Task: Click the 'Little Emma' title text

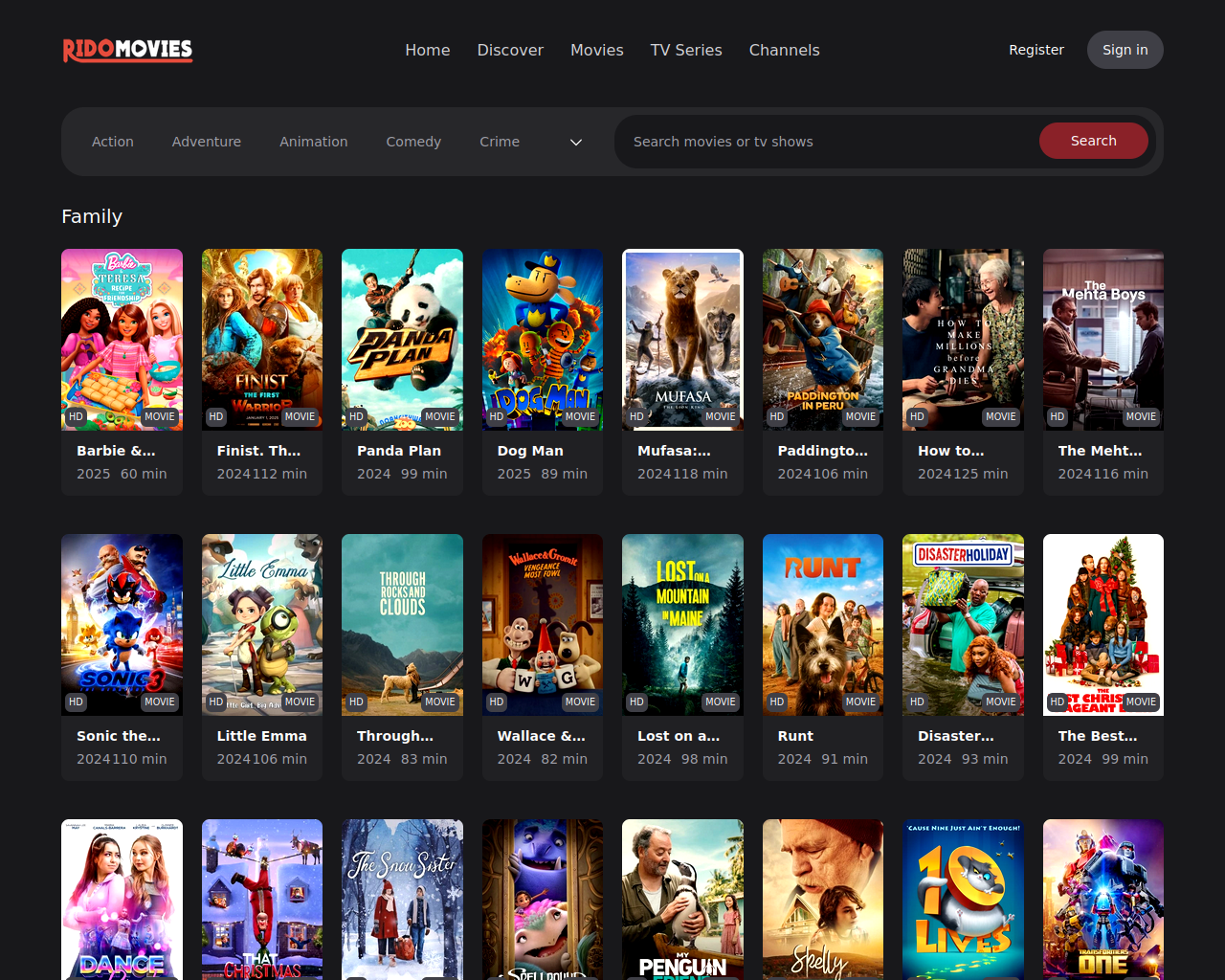Action: (x=261, y=736)
